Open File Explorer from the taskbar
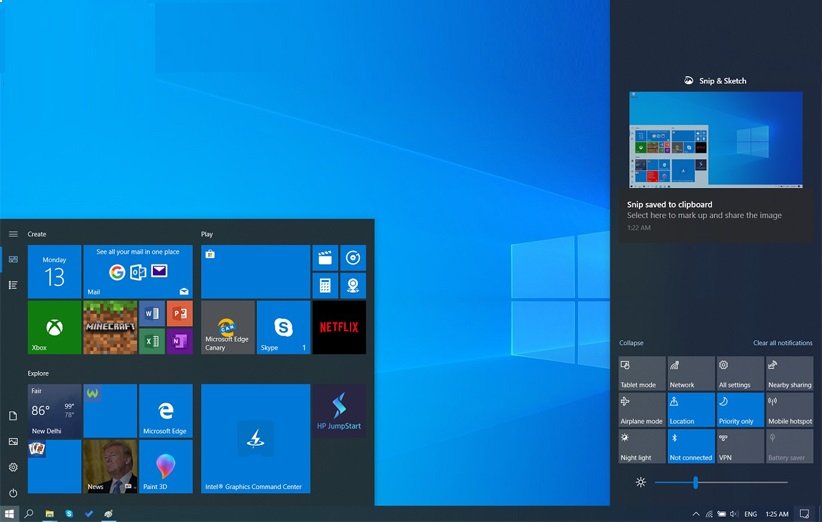 click(x=49, y=514)
